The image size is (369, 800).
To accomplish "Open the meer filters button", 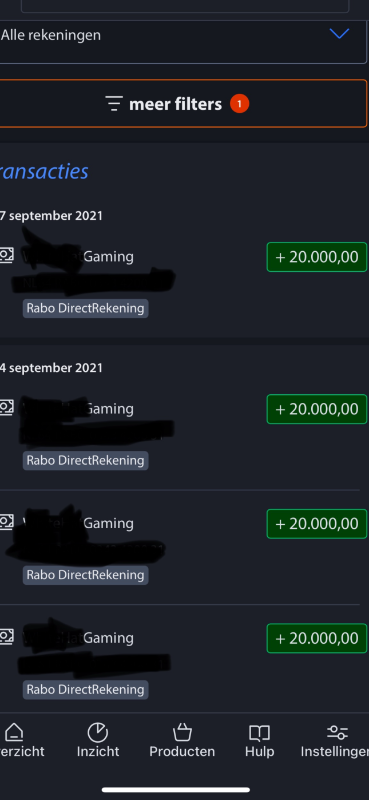I will (x=182, y=104).
